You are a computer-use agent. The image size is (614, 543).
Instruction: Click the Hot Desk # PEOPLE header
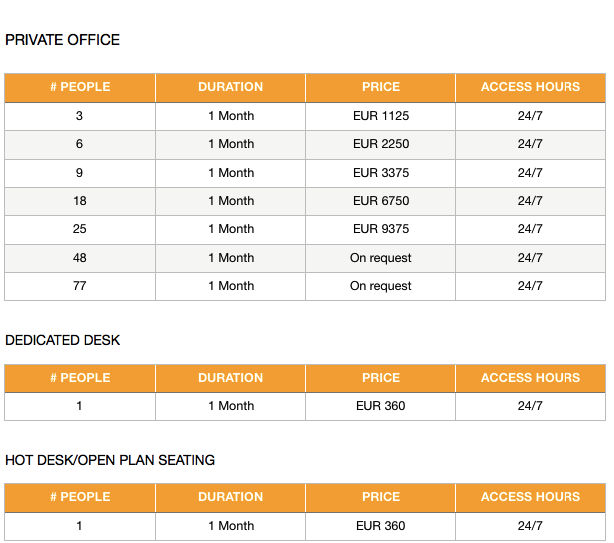click(80, 497)
